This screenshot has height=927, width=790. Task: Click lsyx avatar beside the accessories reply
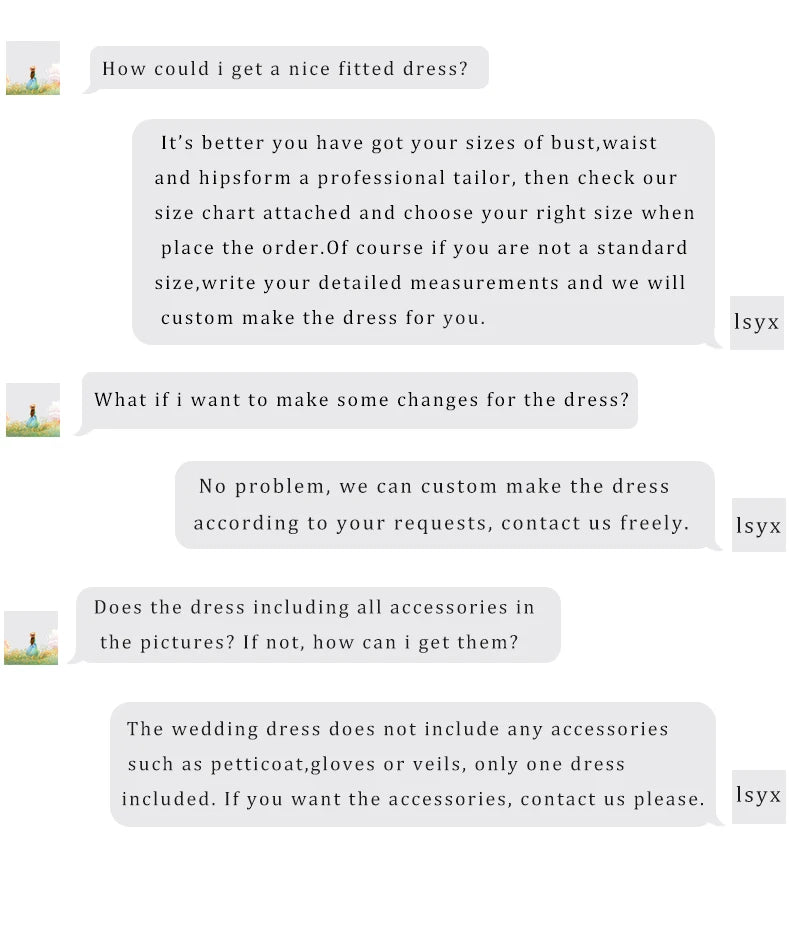coord(758,796)
